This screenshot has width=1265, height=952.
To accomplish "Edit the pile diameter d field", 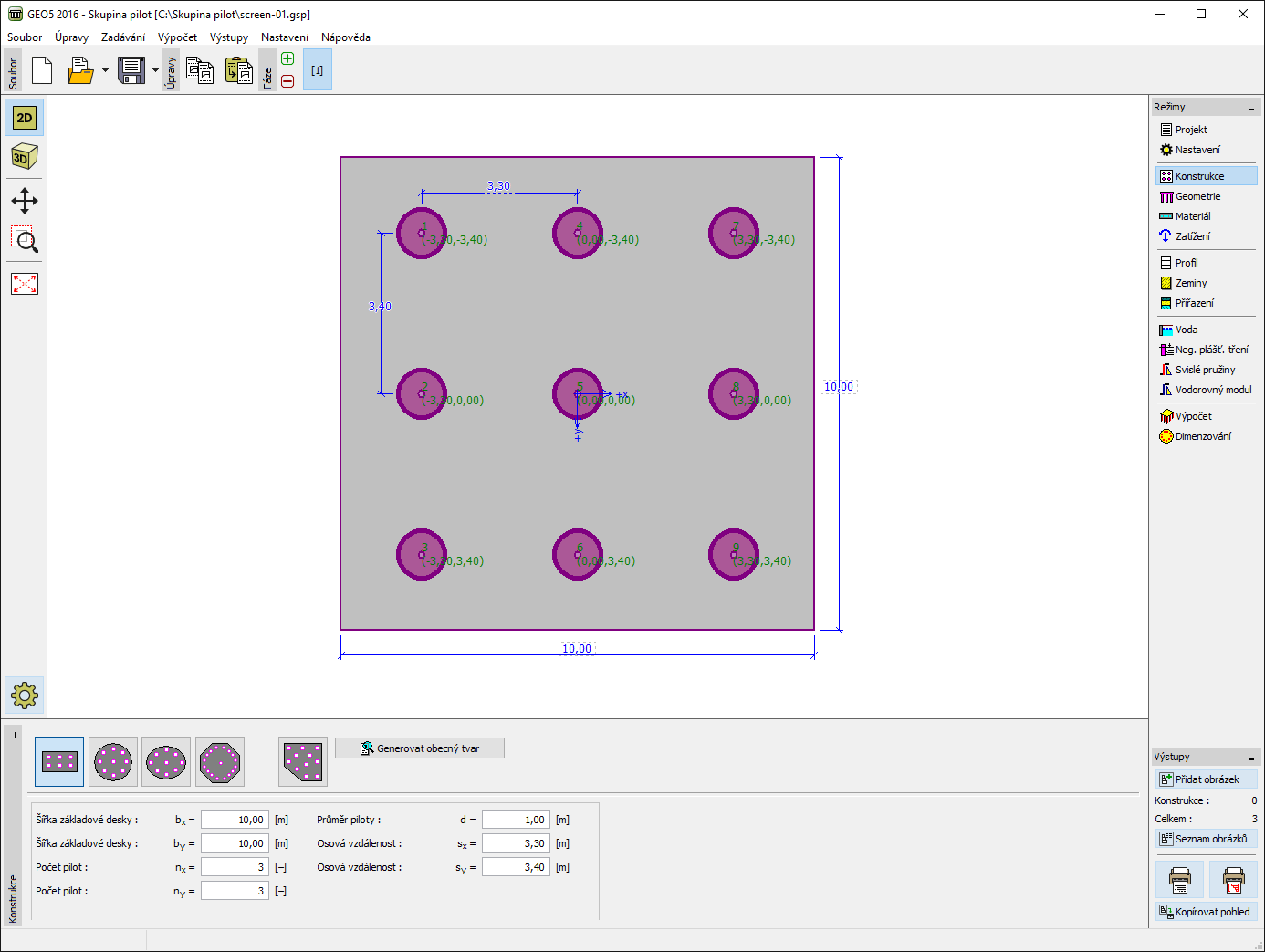I will 516,820.
